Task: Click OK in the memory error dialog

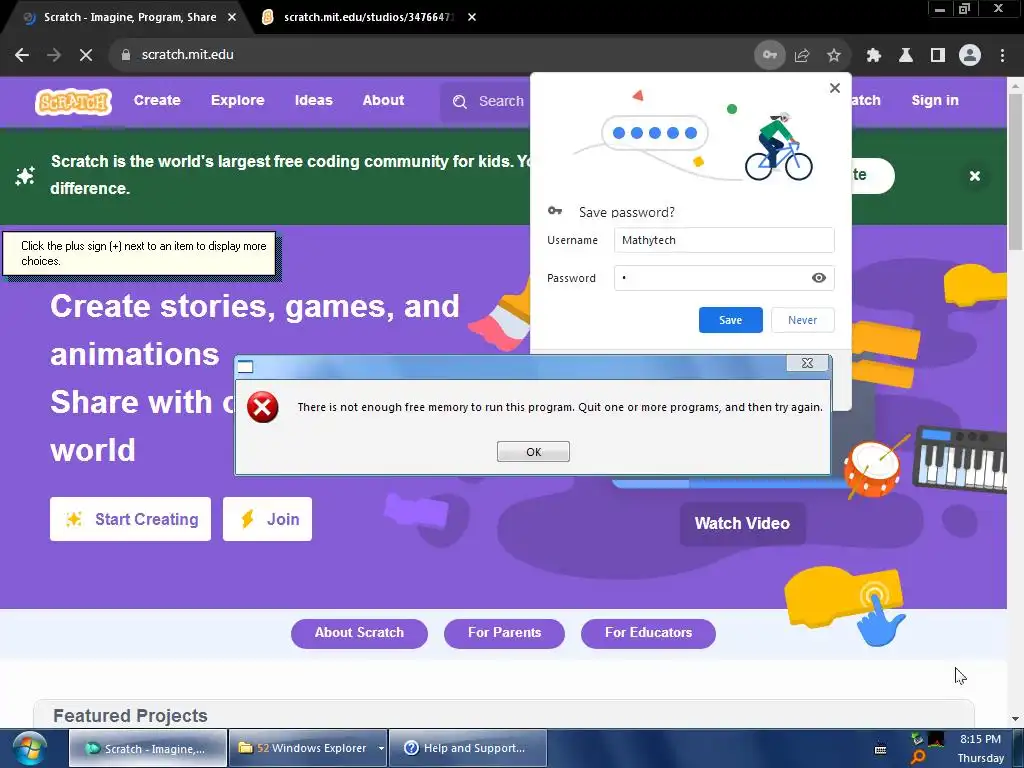Action: click(533, 452)
